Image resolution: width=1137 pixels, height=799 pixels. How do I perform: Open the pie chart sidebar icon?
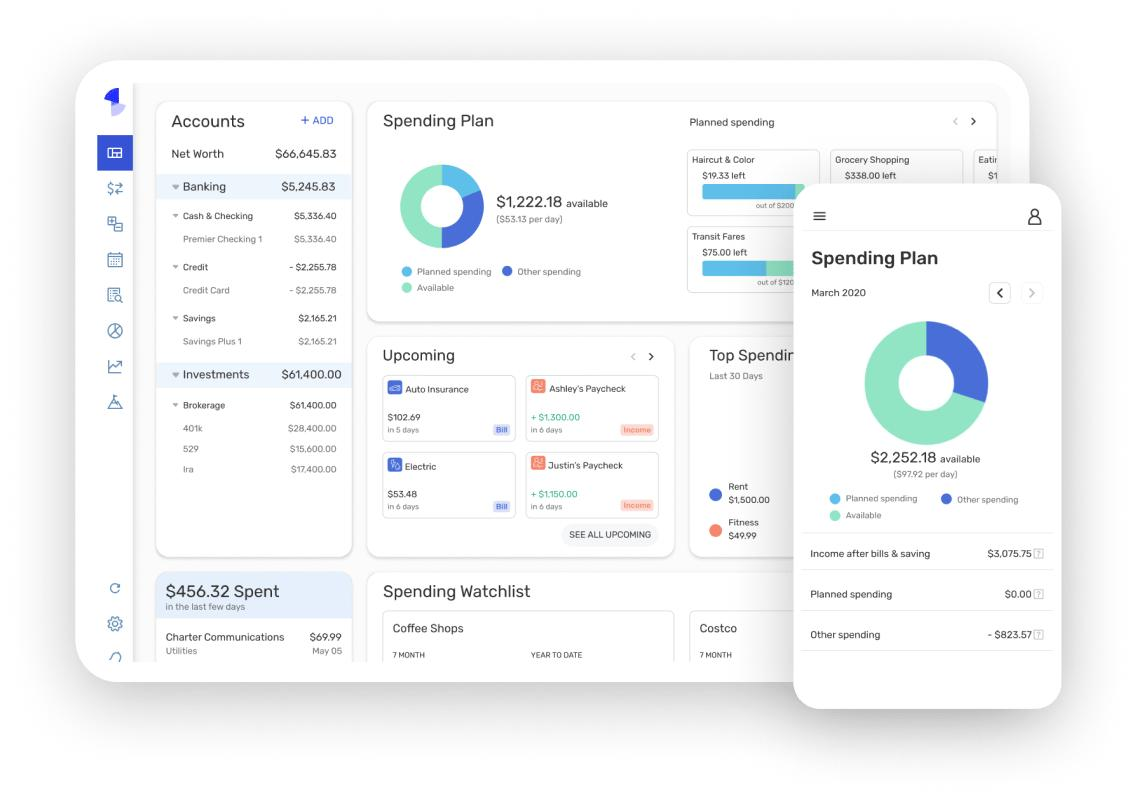[x=115, y=331]
